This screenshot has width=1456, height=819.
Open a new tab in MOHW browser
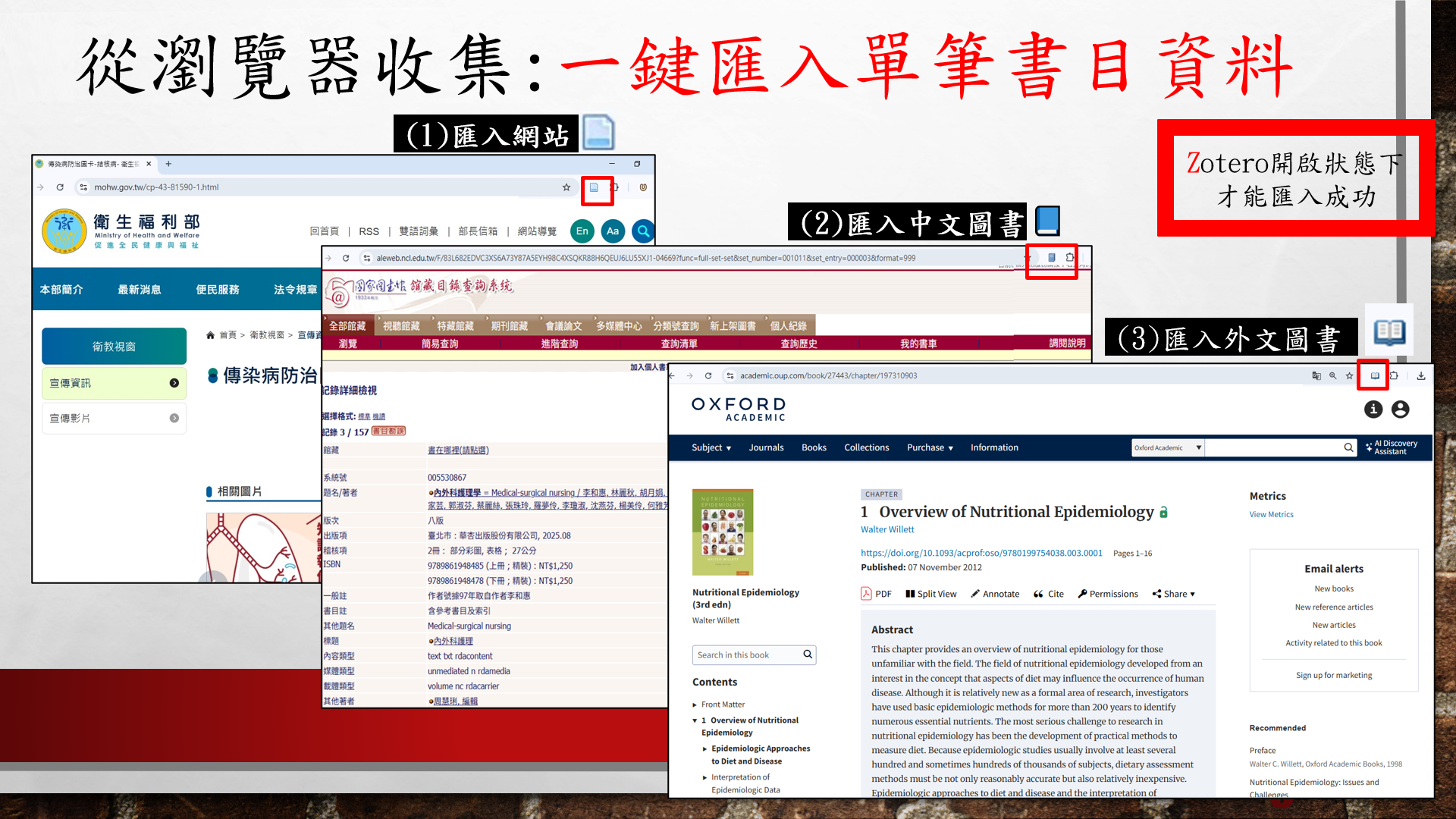click(168, 164)
